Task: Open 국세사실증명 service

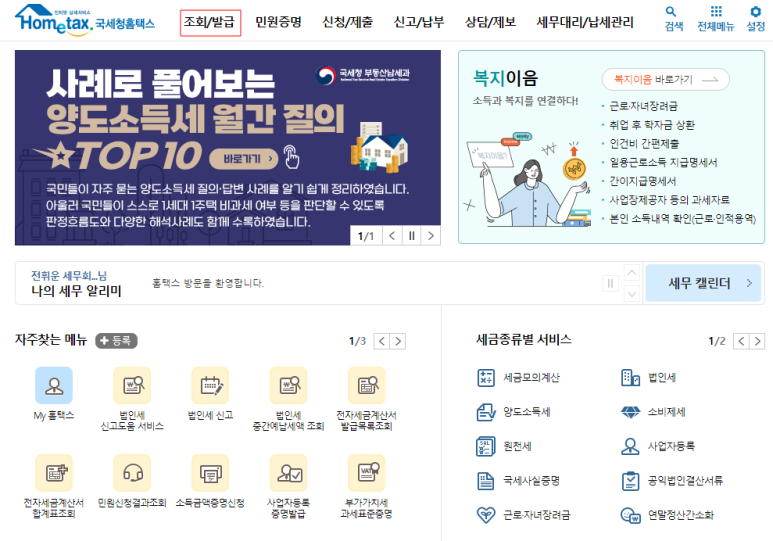Action: tap(518, 480)
